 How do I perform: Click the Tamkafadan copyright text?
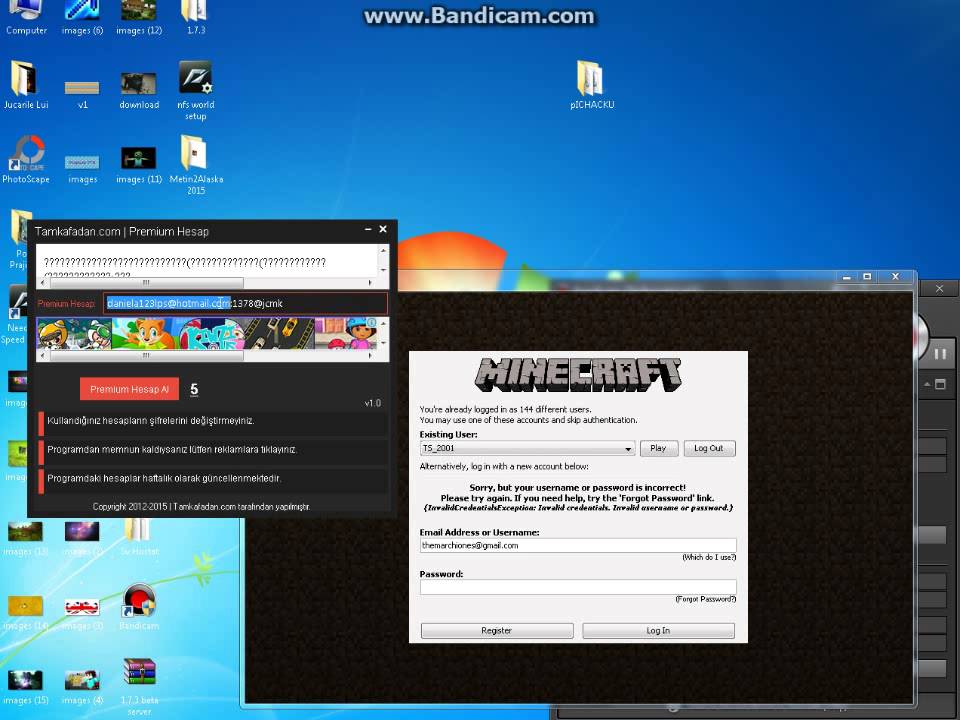coord(201,506)
